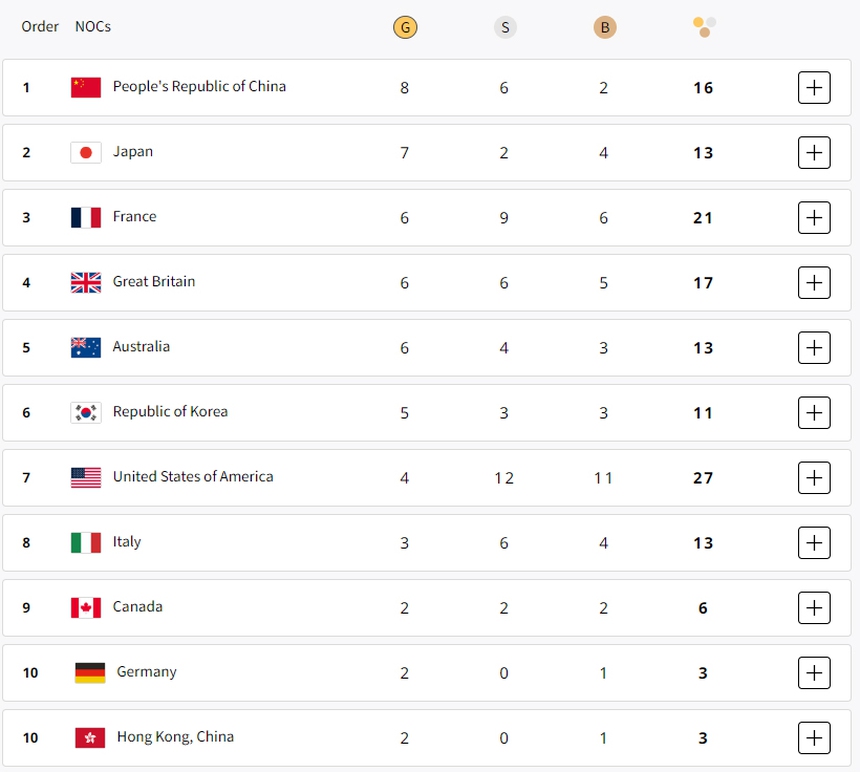Viewport: 860px width, 772px height.
Task: Click the Japan flag icon
Action: pos(86,152)
